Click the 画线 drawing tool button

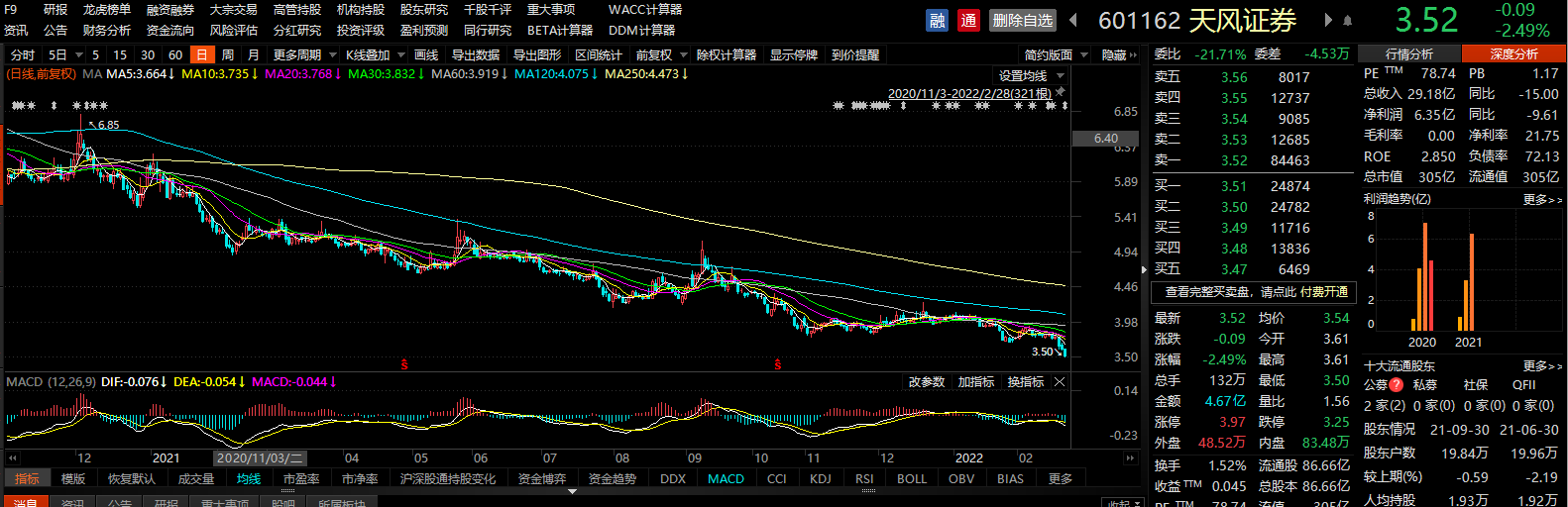pyautogui.click(x=426, y=55)
